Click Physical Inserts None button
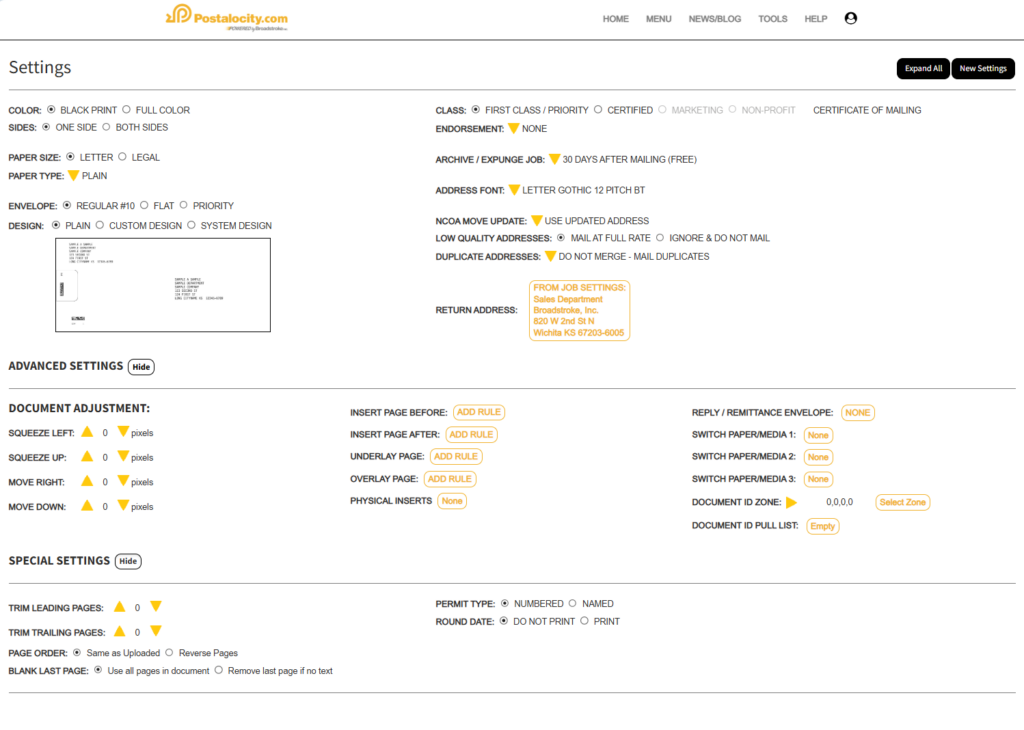This screenshot has width=1024, height=730. 452,501
